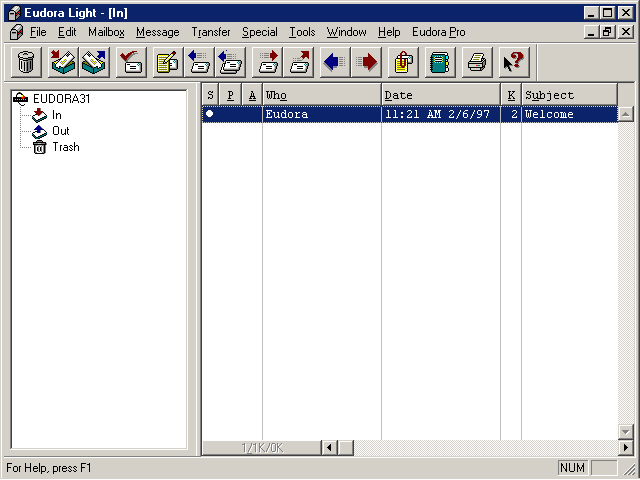Click the Print toolbar icon
The width and height of the screenshot is (640, 480).
point(477,62)
